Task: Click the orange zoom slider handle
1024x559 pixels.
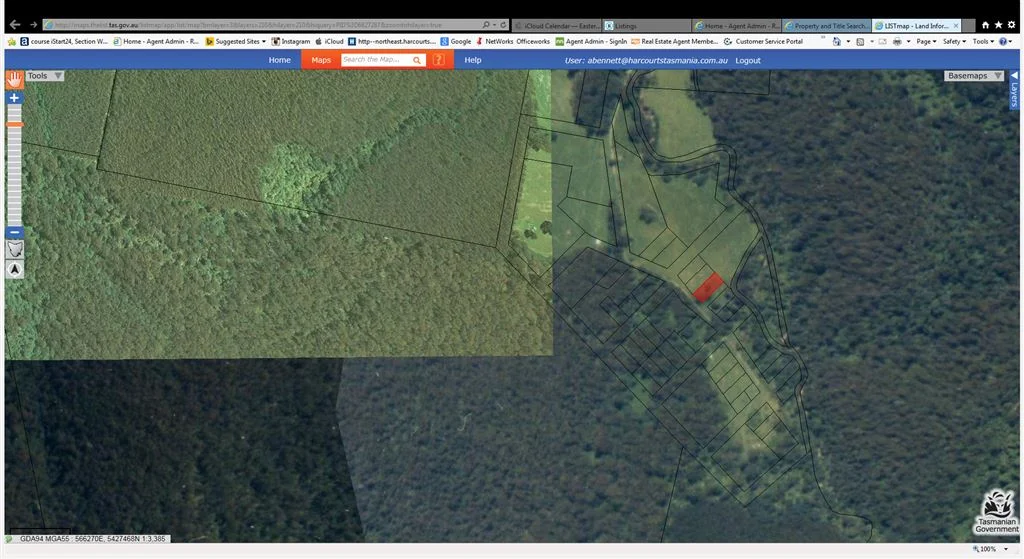Action: [x=14, y=124]
